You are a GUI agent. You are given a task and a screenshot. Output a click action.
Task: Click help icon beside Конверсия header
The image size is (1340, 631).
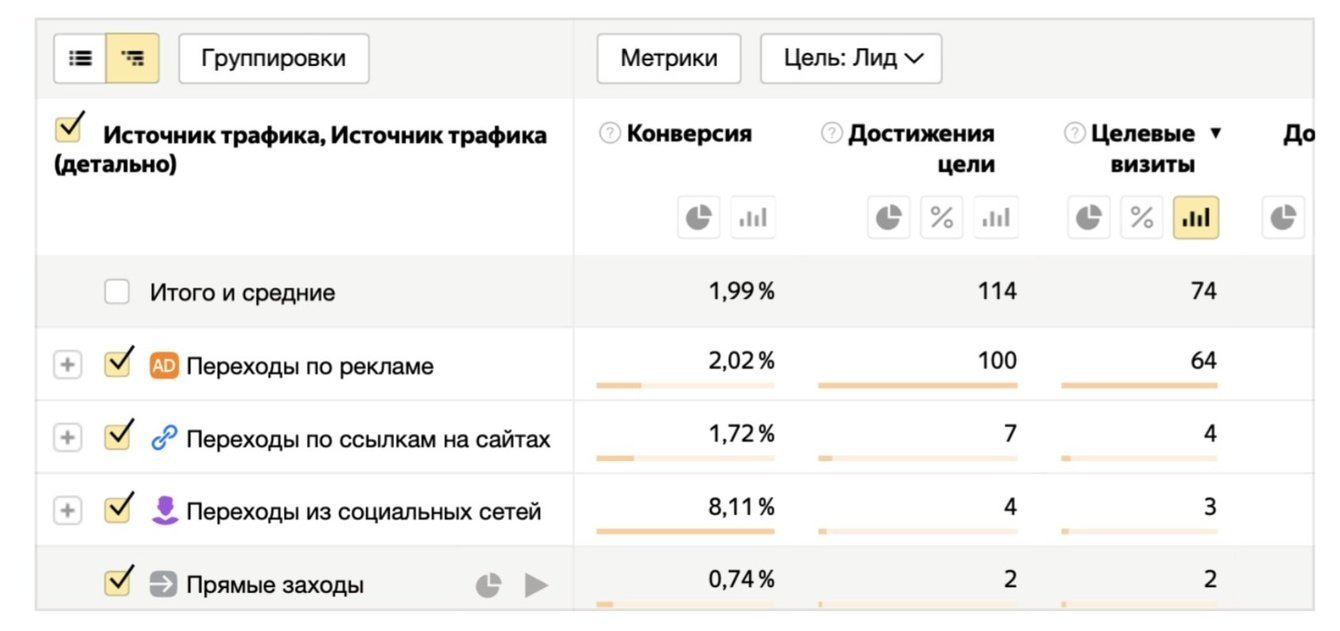609,134
